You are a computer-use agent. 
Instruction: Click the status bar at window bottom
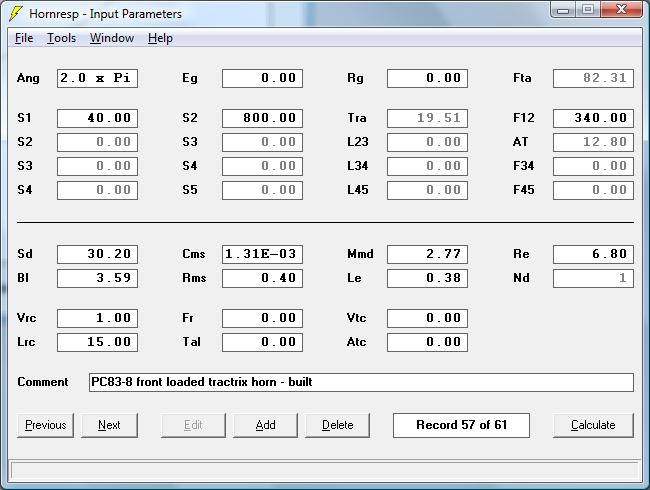click(x=325, y=471)
